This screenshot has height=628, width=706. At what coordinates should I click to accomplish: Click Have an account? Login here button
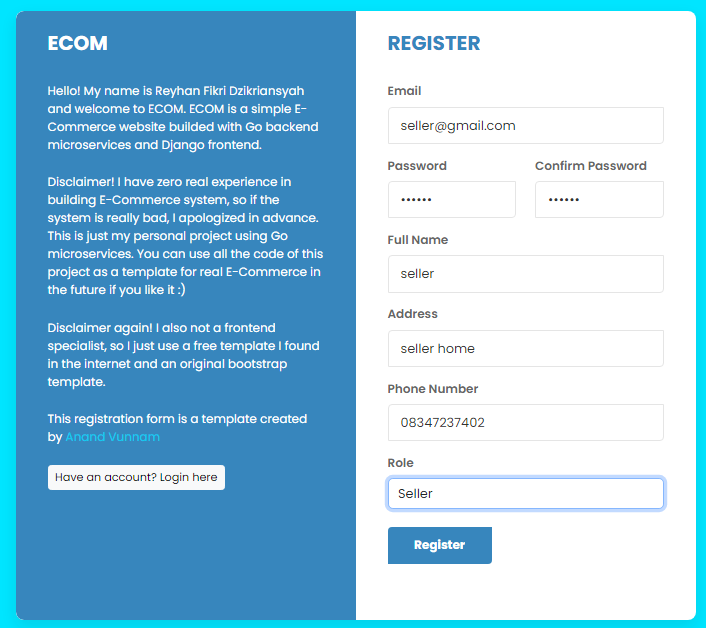tap(136, 477)
